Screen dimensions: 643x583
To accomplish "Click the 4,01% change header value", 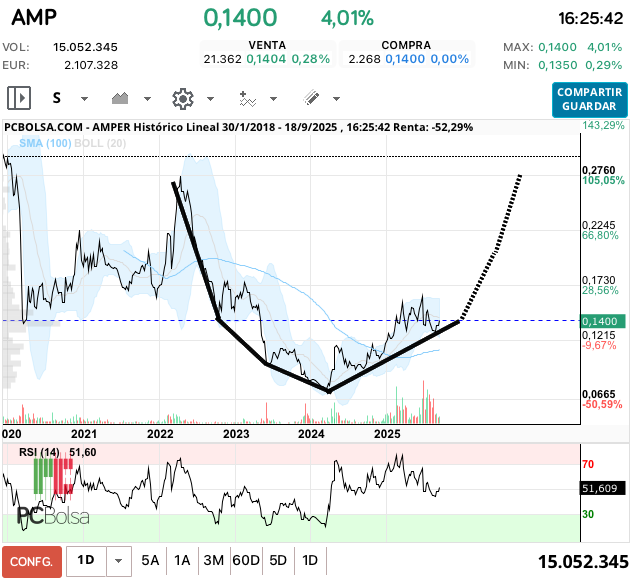I will tap(347, 18).
